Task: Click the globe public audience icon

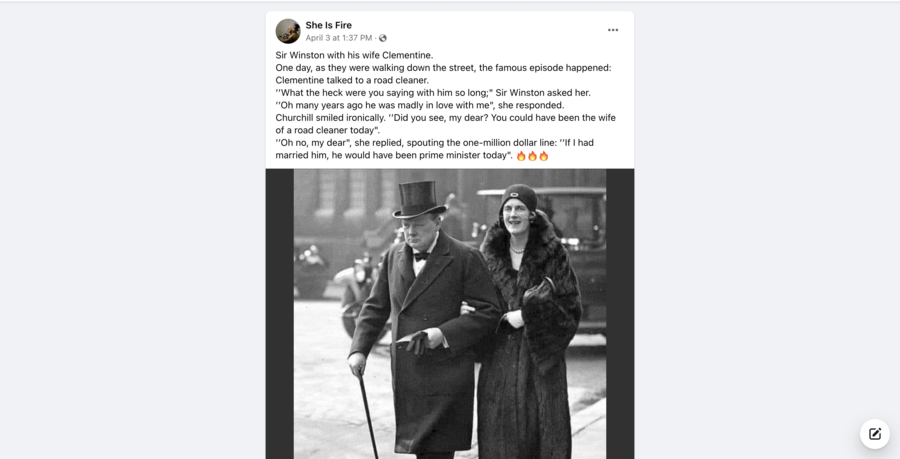Action: [x=383, y=38]
